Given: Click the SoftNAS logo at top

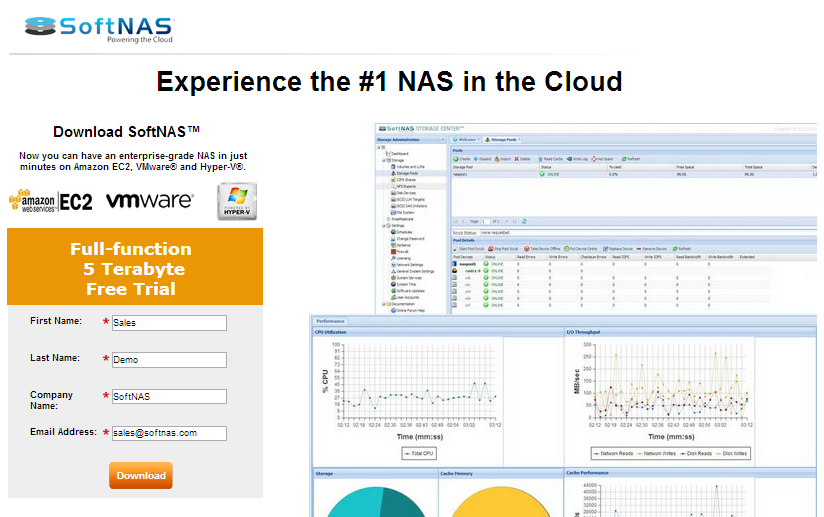Looking at the screenshot, I should [99, 29].
